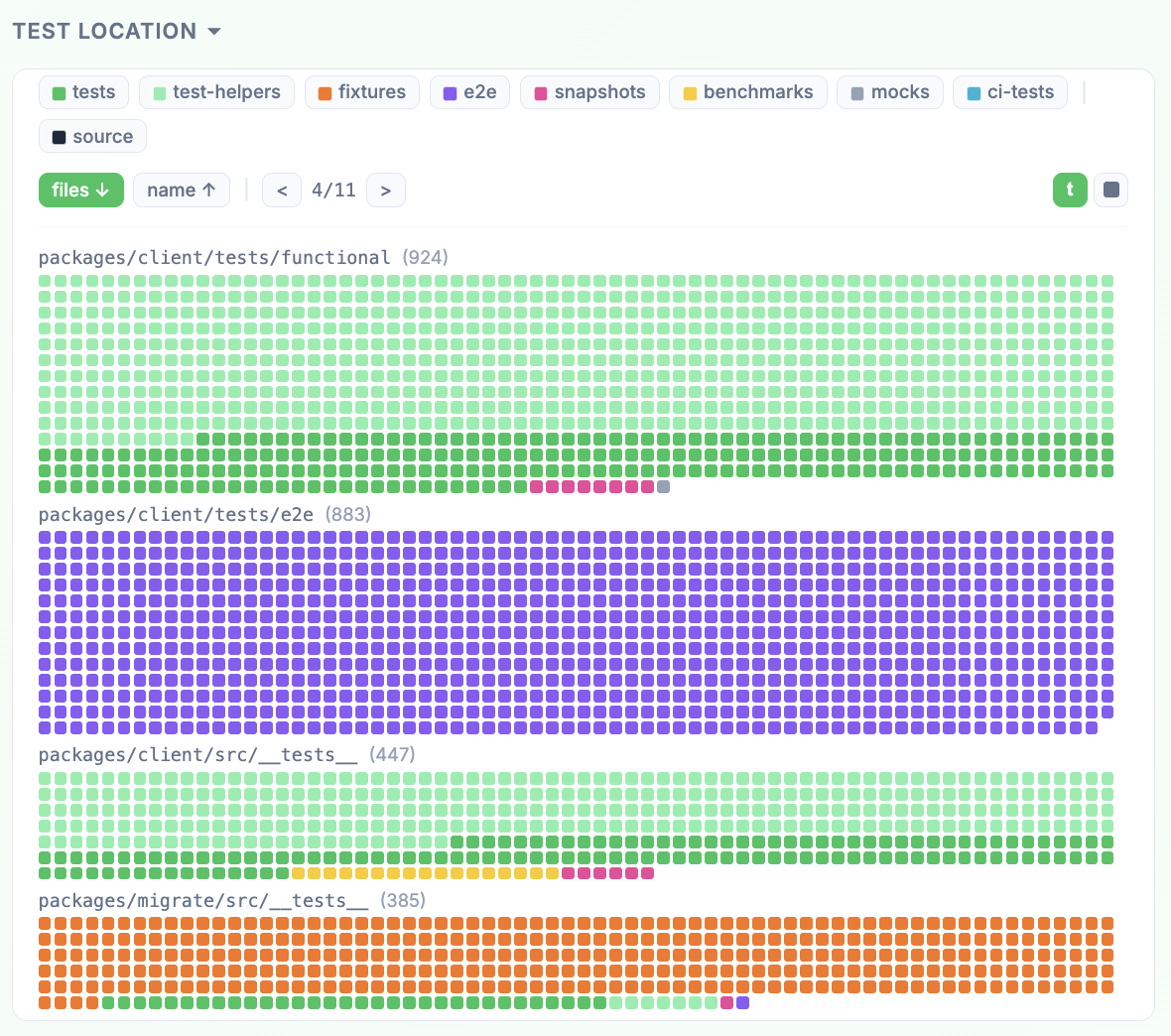Open packages/client/tests/functional directory label
This screenshot has width=1171, height=1036.
pyautogui.click(x=214, y=258)
